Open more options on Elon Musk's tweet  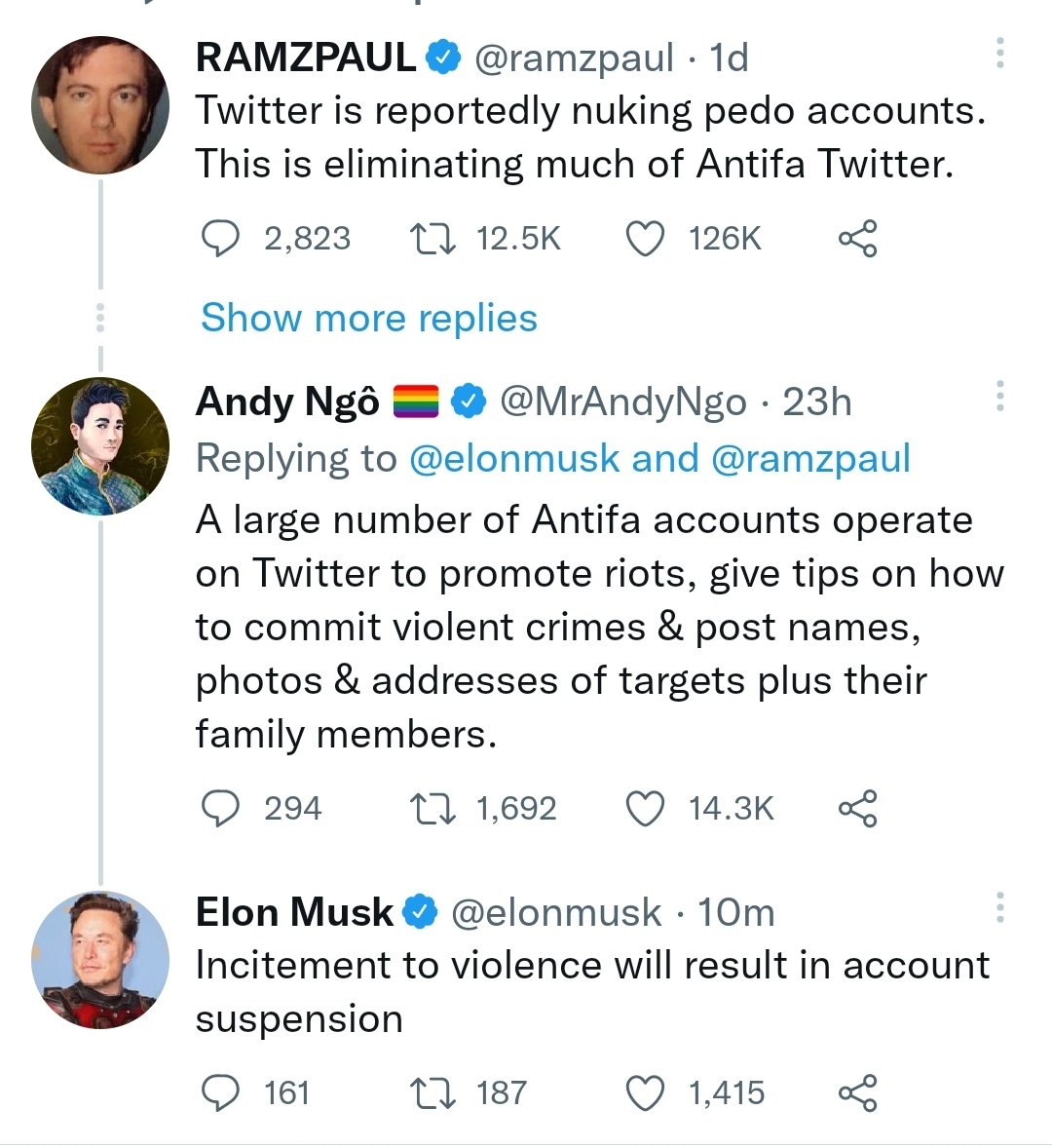tap(999, 907)
